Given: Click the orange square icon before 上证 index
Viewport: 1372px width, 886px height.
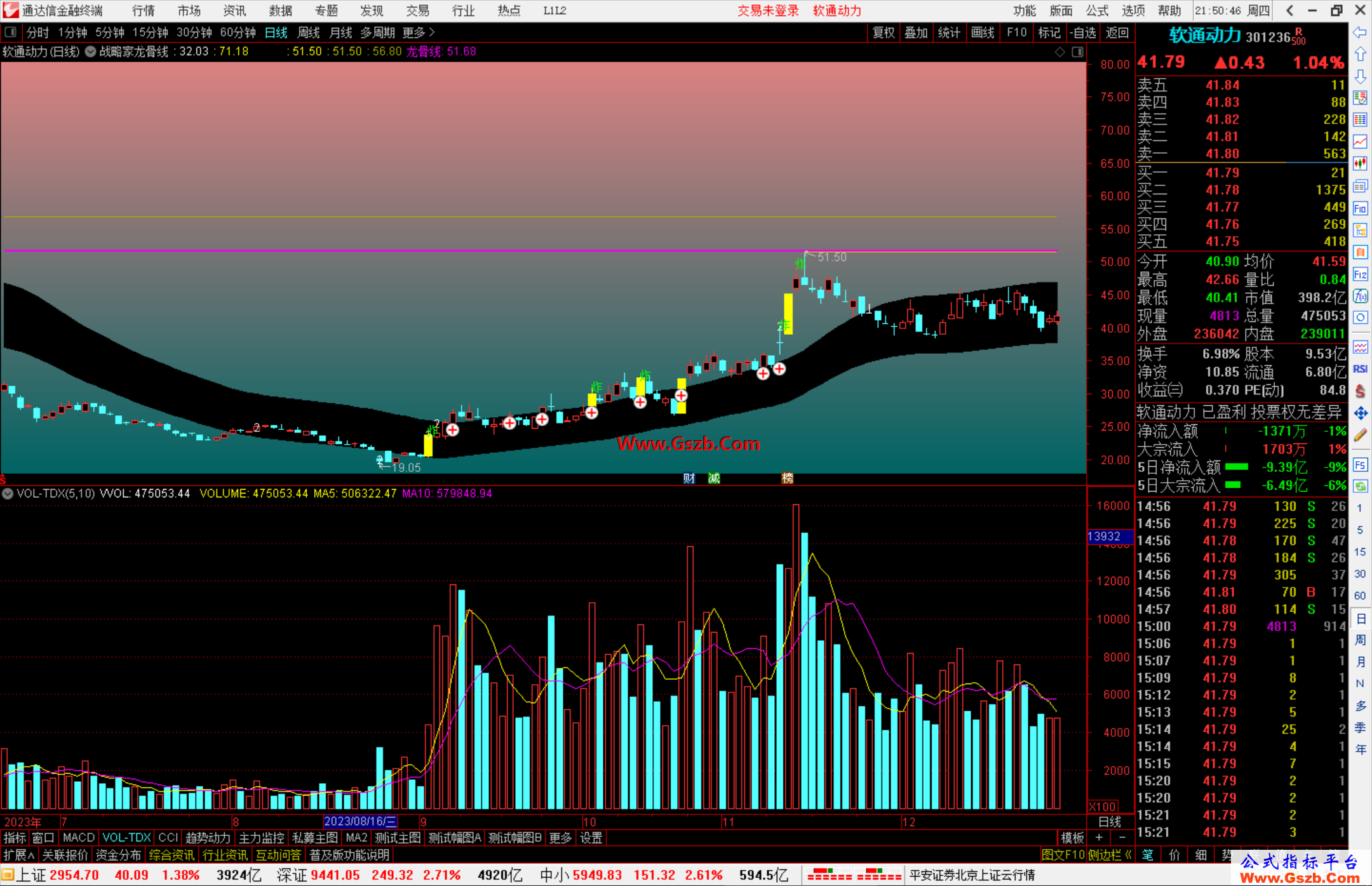Looking at the screenshot, I should coord(8,875).
